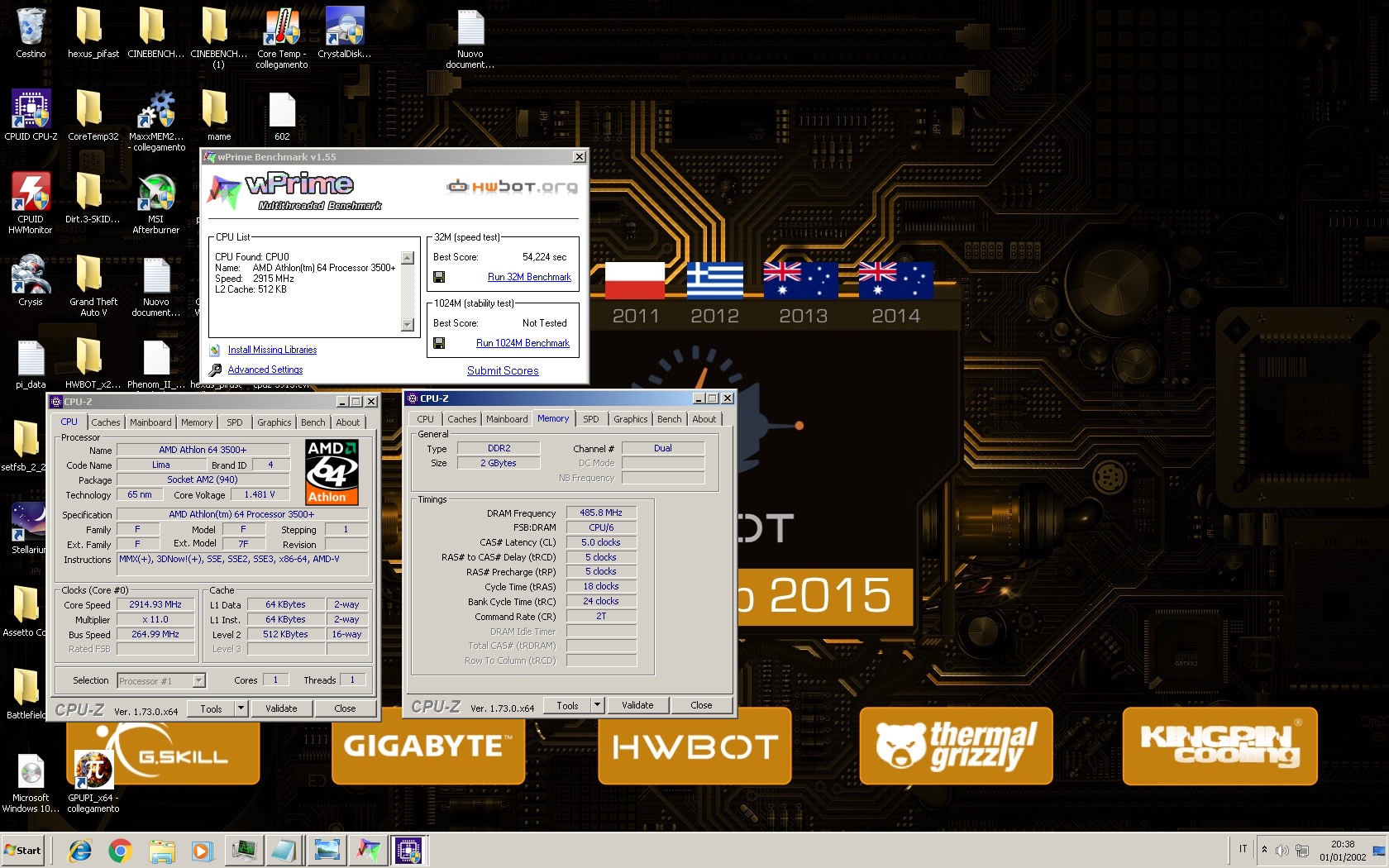Click Memory Type value DDR2
This screenshot has width=1389, height=868.
(499, 448)
